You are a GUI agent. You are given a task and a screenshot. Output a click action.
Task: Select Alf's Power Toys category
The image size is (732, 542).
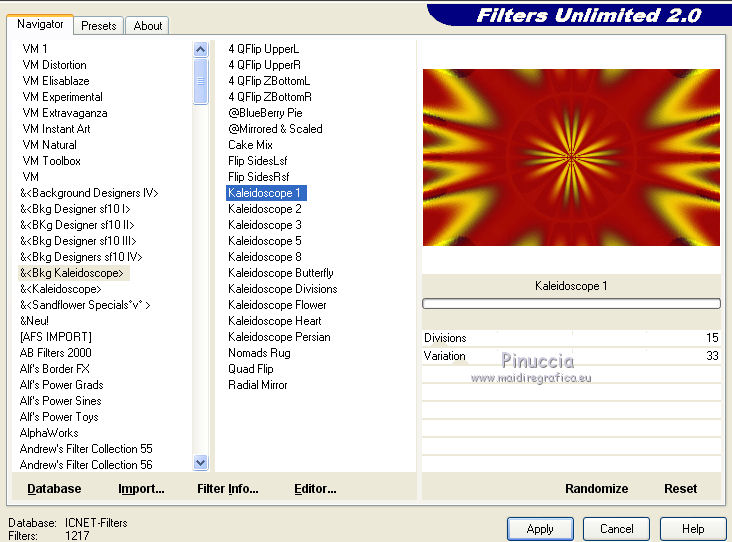pos(59,417)
